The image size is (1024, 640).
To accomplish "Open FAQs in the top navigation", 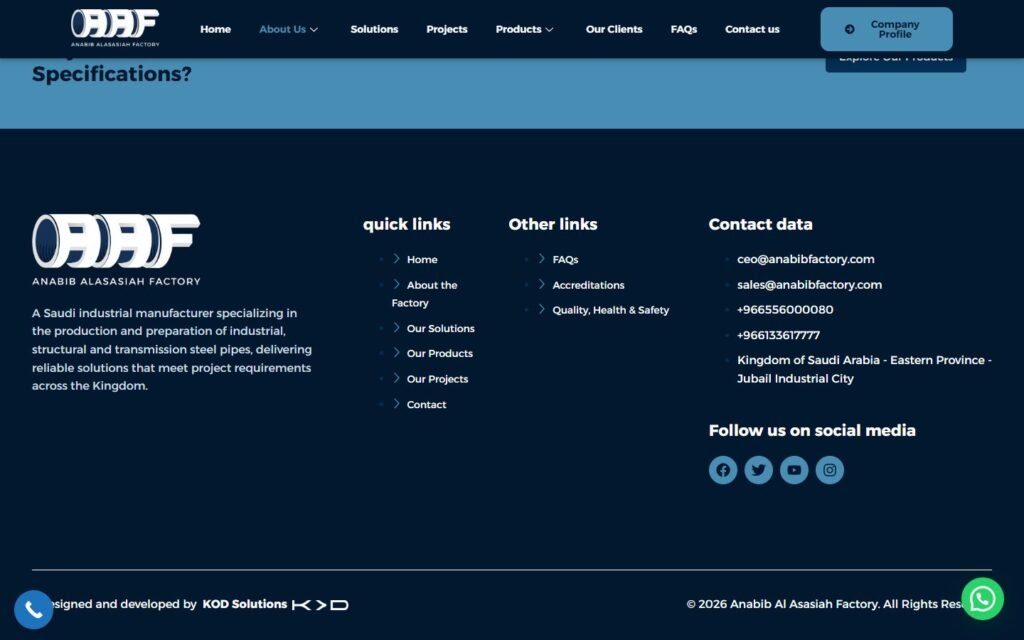I will tap(684, 29).
